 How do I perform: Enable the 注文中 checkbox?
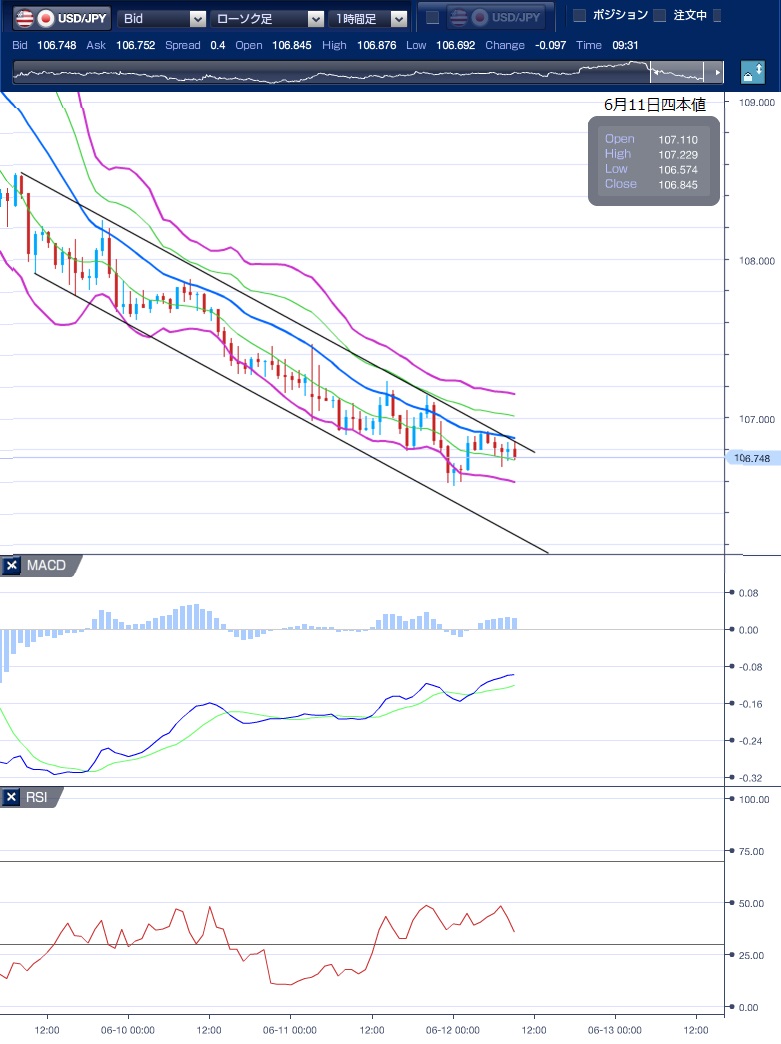point(659,16)
